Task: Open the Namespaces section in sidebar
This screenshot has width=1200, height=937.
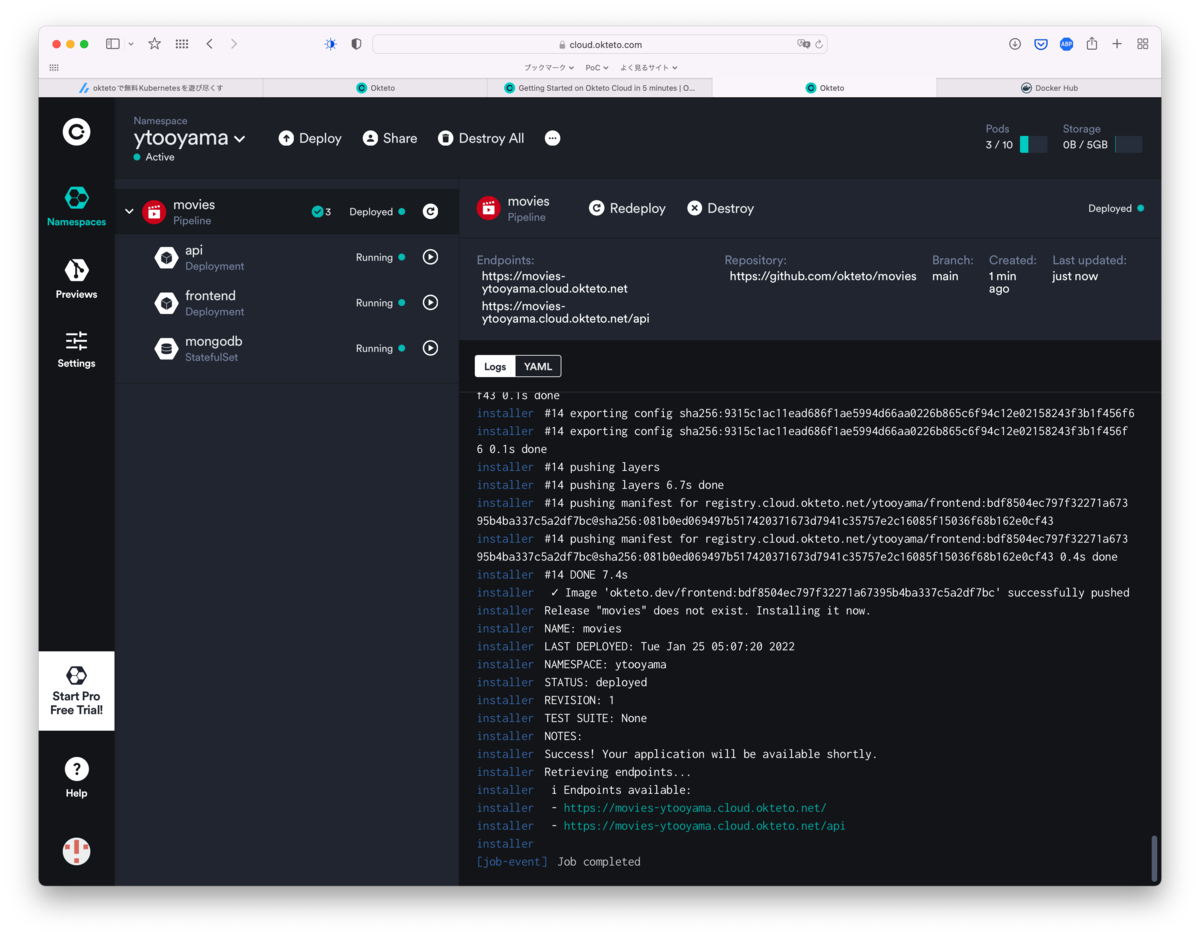Action: pyautogui.click(x=76, y=206)
